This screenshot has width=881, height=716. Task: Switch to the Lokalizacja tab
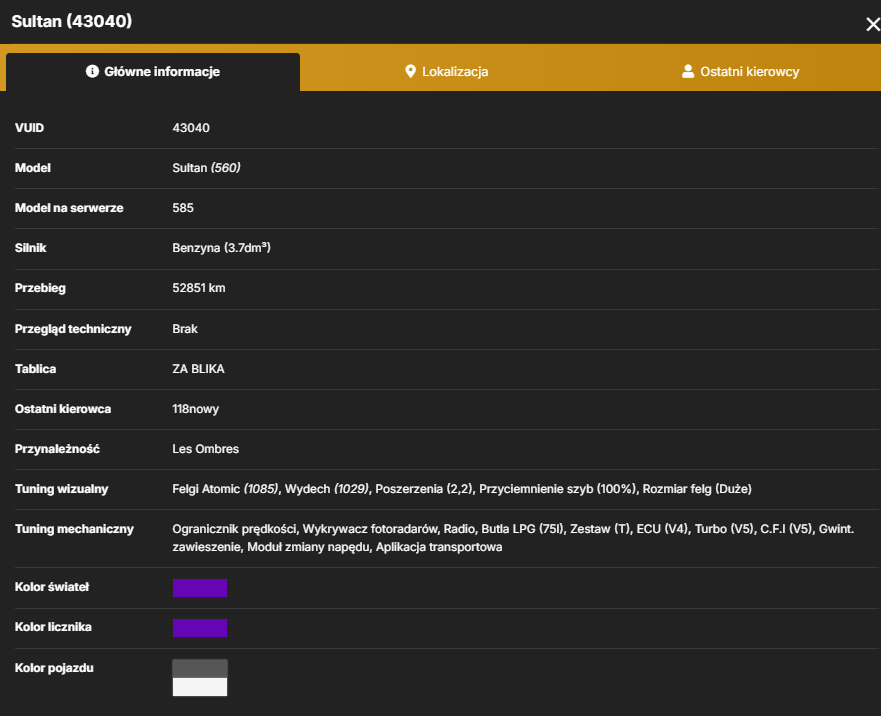point(447,71)
